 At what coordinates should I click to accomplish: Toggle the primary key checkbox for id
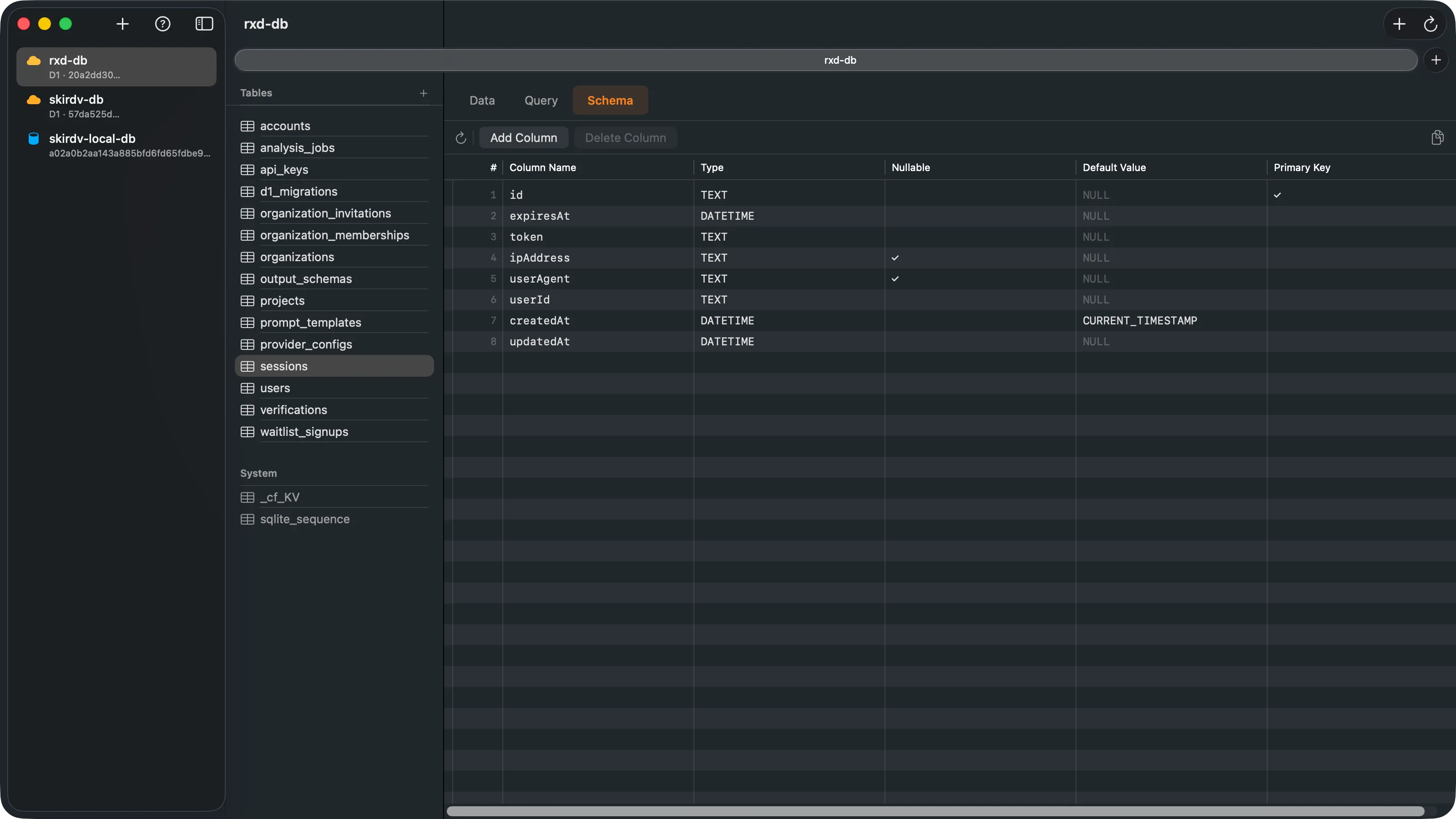[x=1277, y=194]
